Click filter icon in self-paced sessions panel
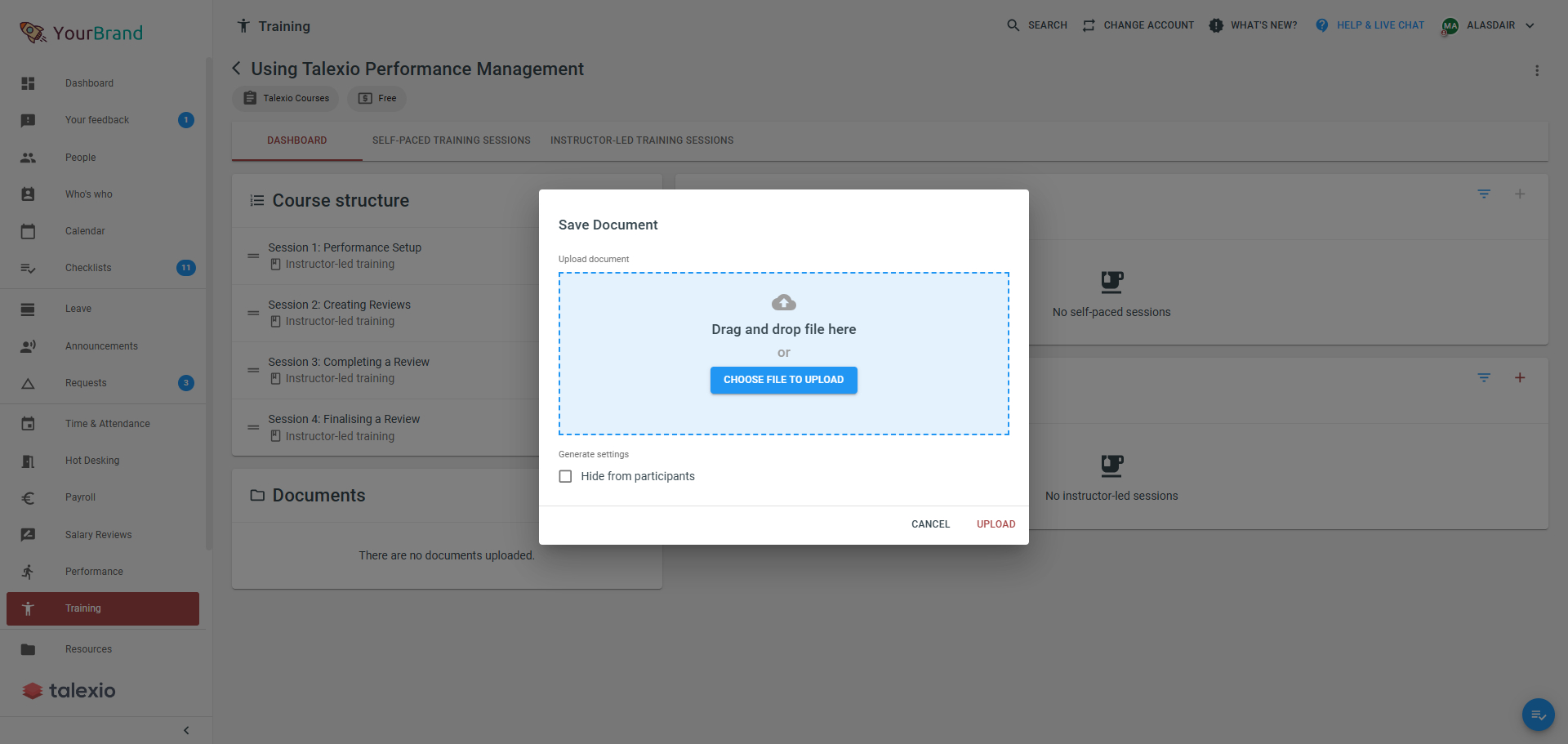Viewport: 1568px width, 744px height. tap(1484, 194)
